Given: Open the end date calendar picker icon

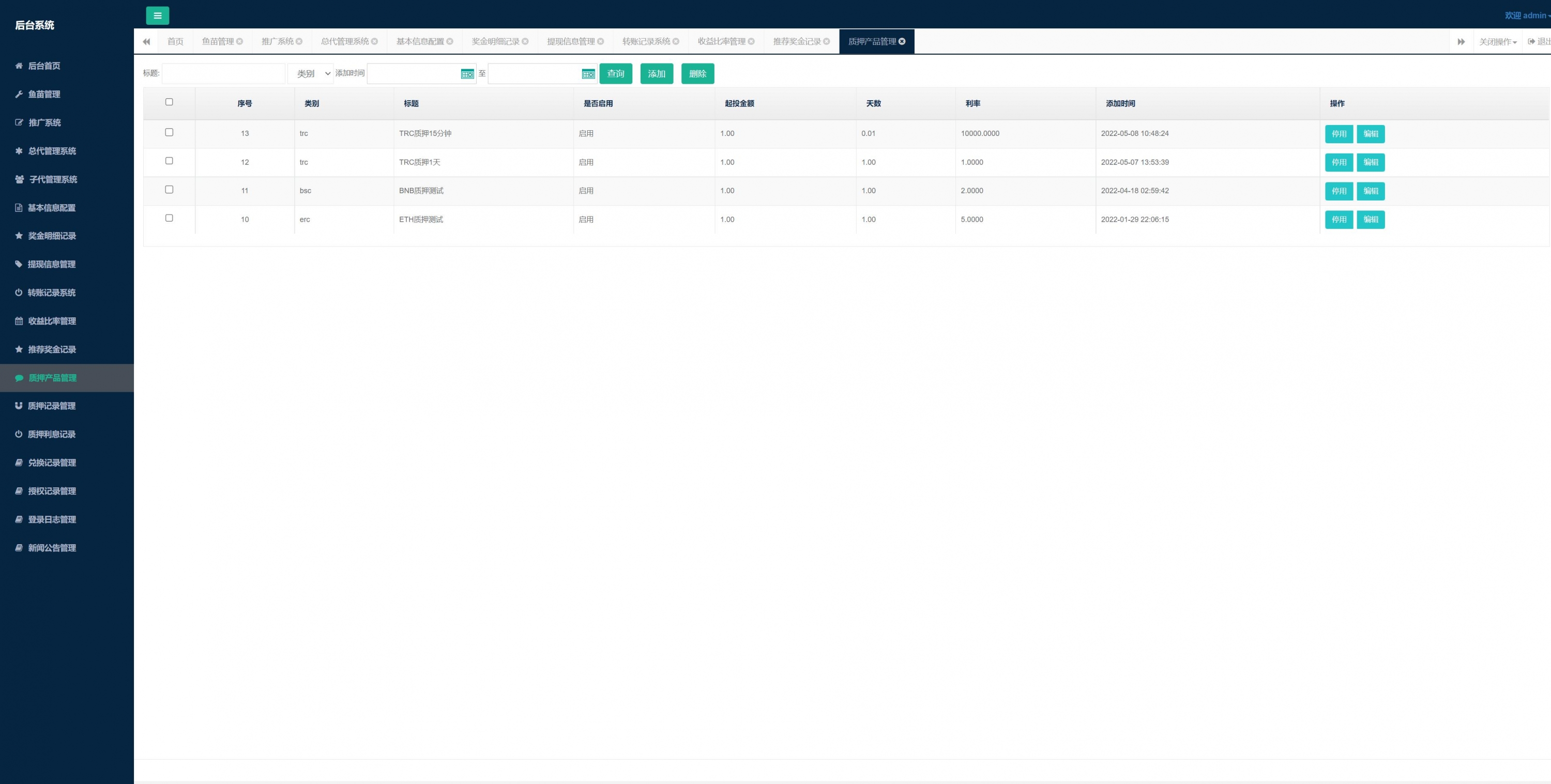Looking at the screenshot, I should pos(588,74).
